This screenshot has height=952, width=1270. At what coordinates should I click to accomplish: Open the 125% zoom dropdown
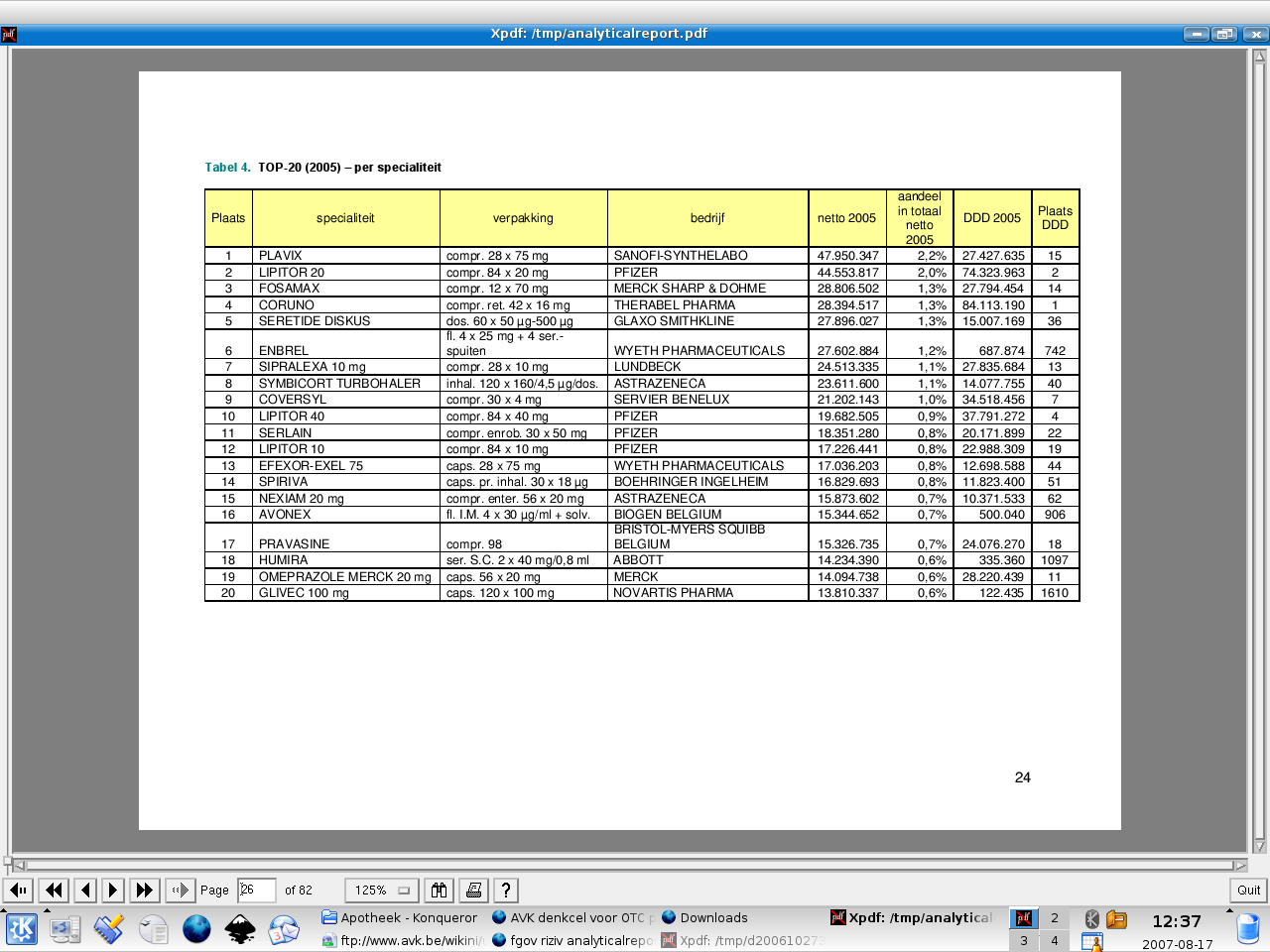[382, 891]
